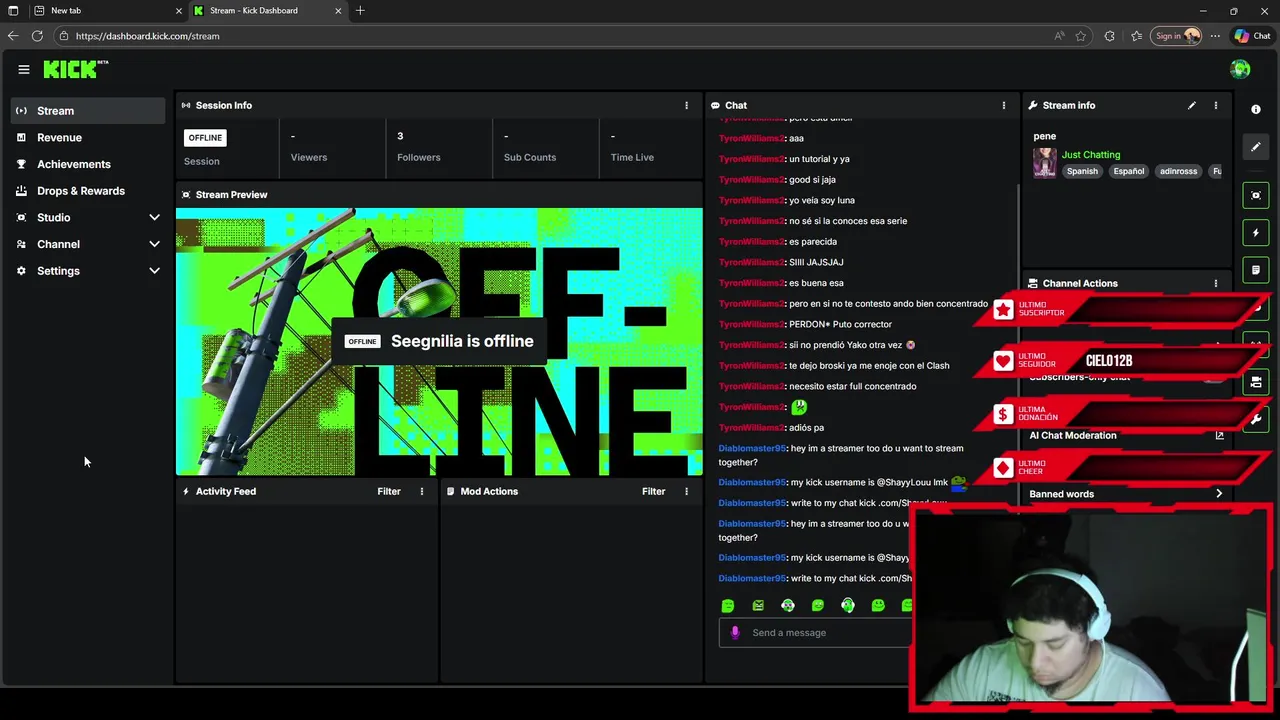1280x720 pixels.
Task: Click the user avatar at top right
Action: pos(1240,69)
